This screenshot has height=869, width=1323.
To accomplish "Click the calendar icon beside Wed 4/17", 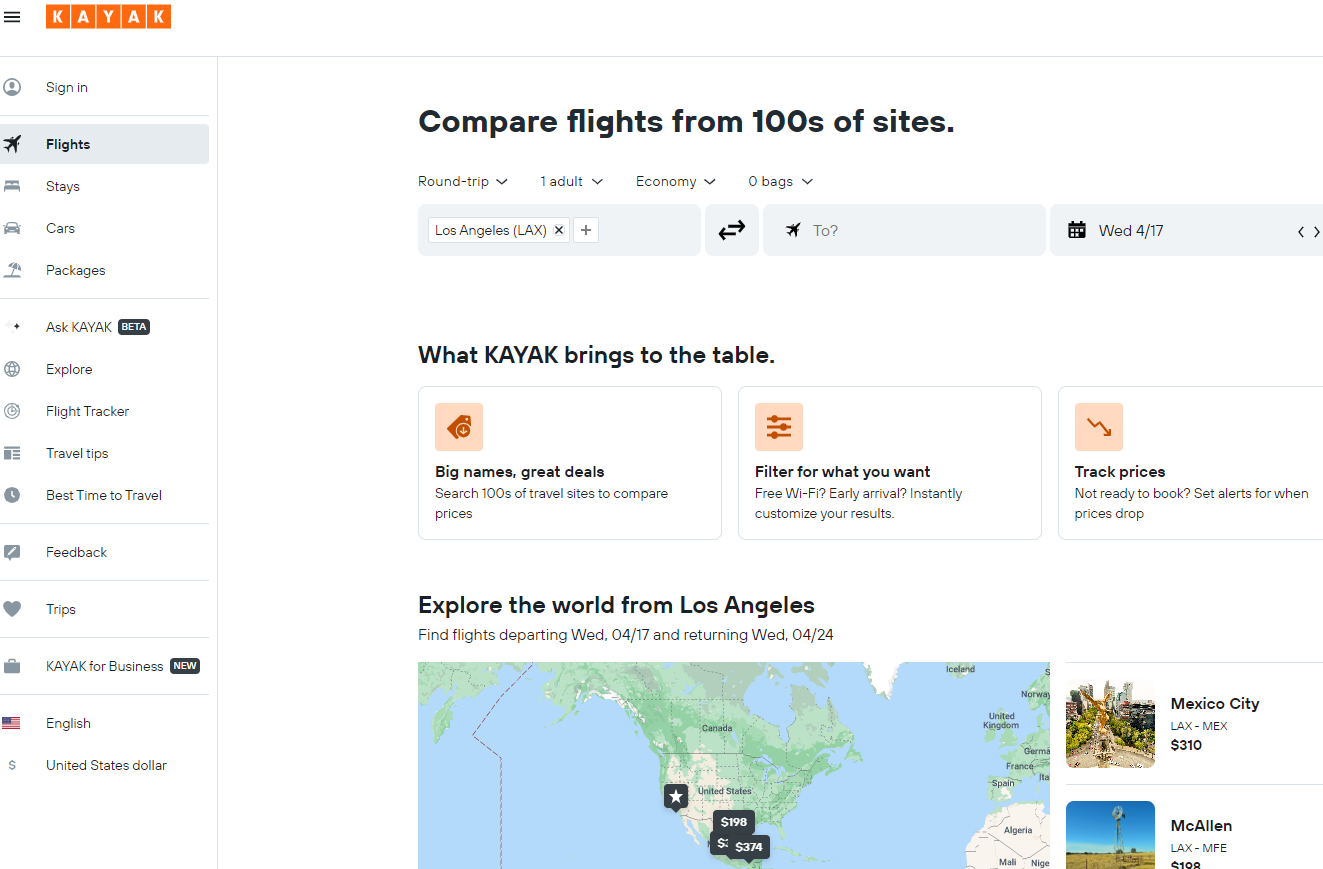I will (1077, 230).
